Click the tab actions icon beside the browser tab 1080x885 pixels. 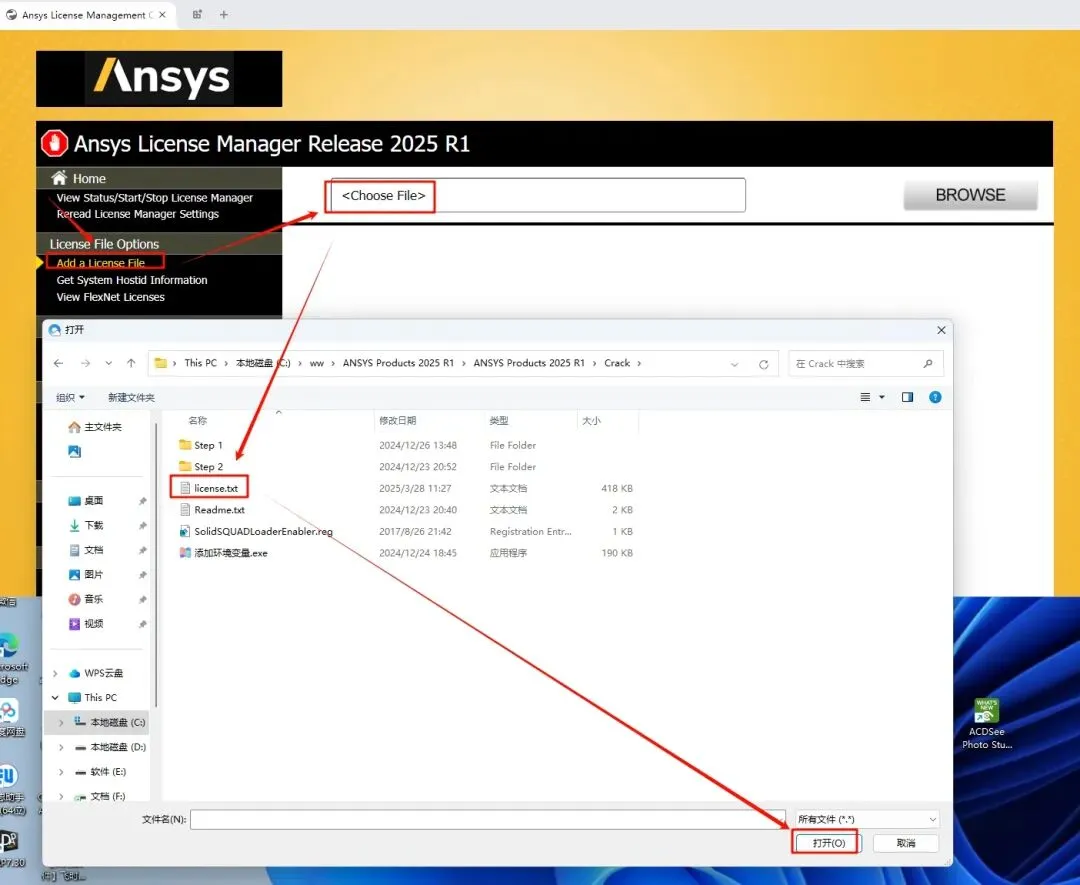(197, 14)
